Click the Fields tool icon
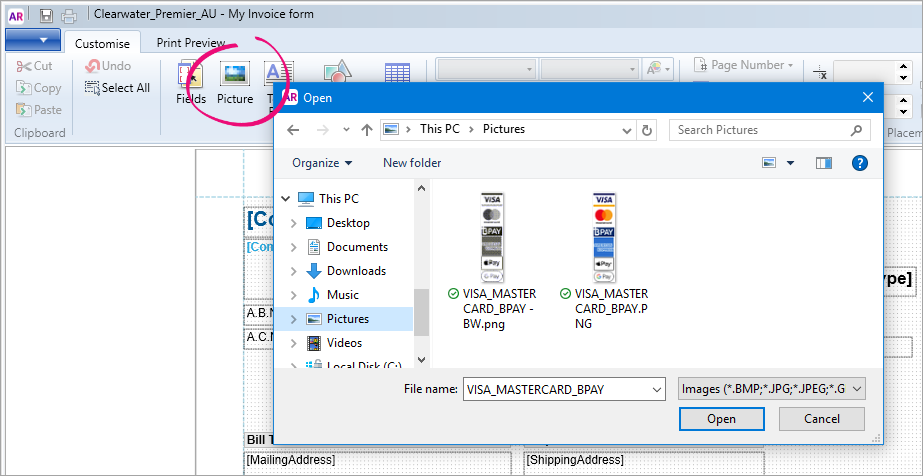Screen dimensions: 923x476 [x=190, y=82]
